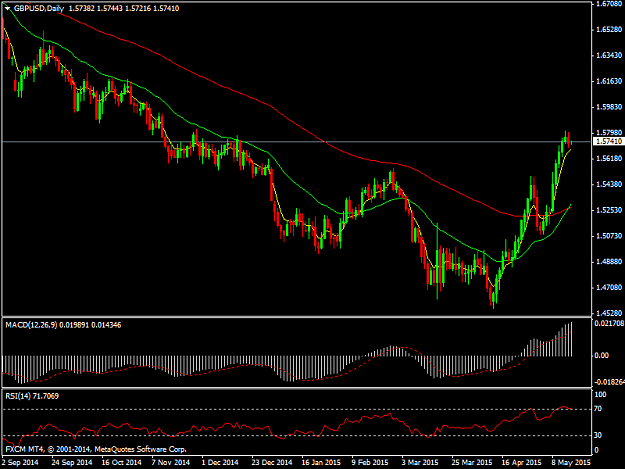The height and width of the screenshot is (469, 625).
Task: Select the GBPUSD,Daily chart title
Action: tap(39, 8)
